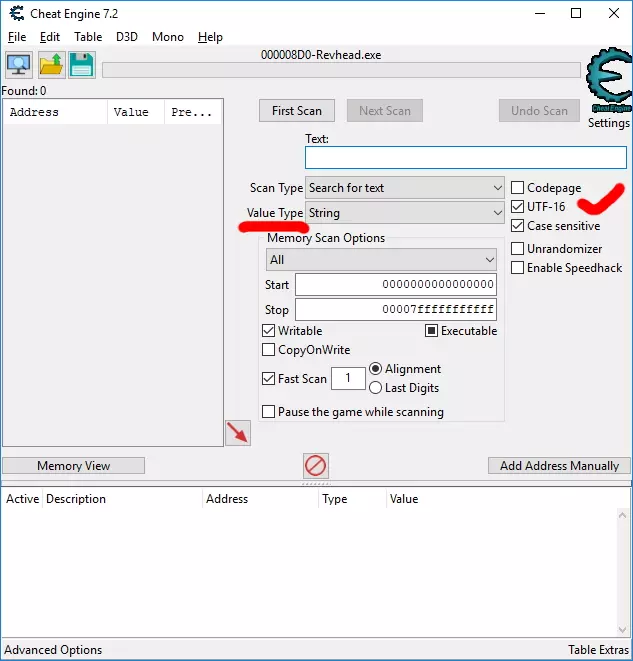633x661 pixels.
Task: Click the Start address field
Action: pyautogui.click(x=396, y=285)
